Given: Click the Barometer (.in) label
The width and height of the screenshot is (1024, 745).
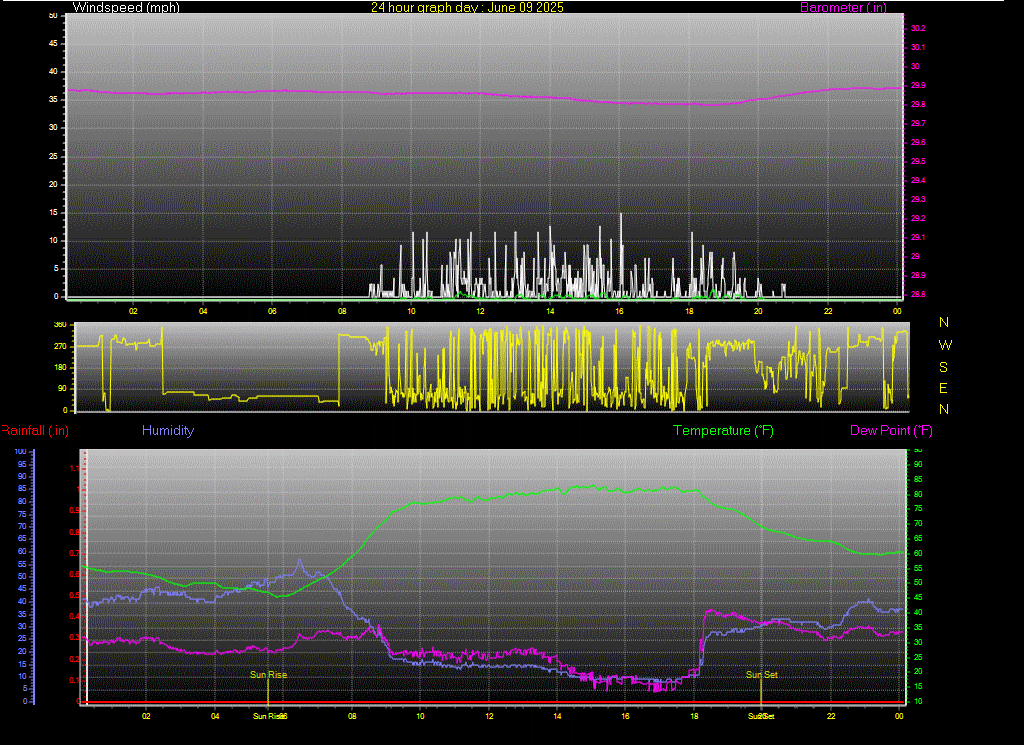Looking at the screenshot, I should (843, 8).
